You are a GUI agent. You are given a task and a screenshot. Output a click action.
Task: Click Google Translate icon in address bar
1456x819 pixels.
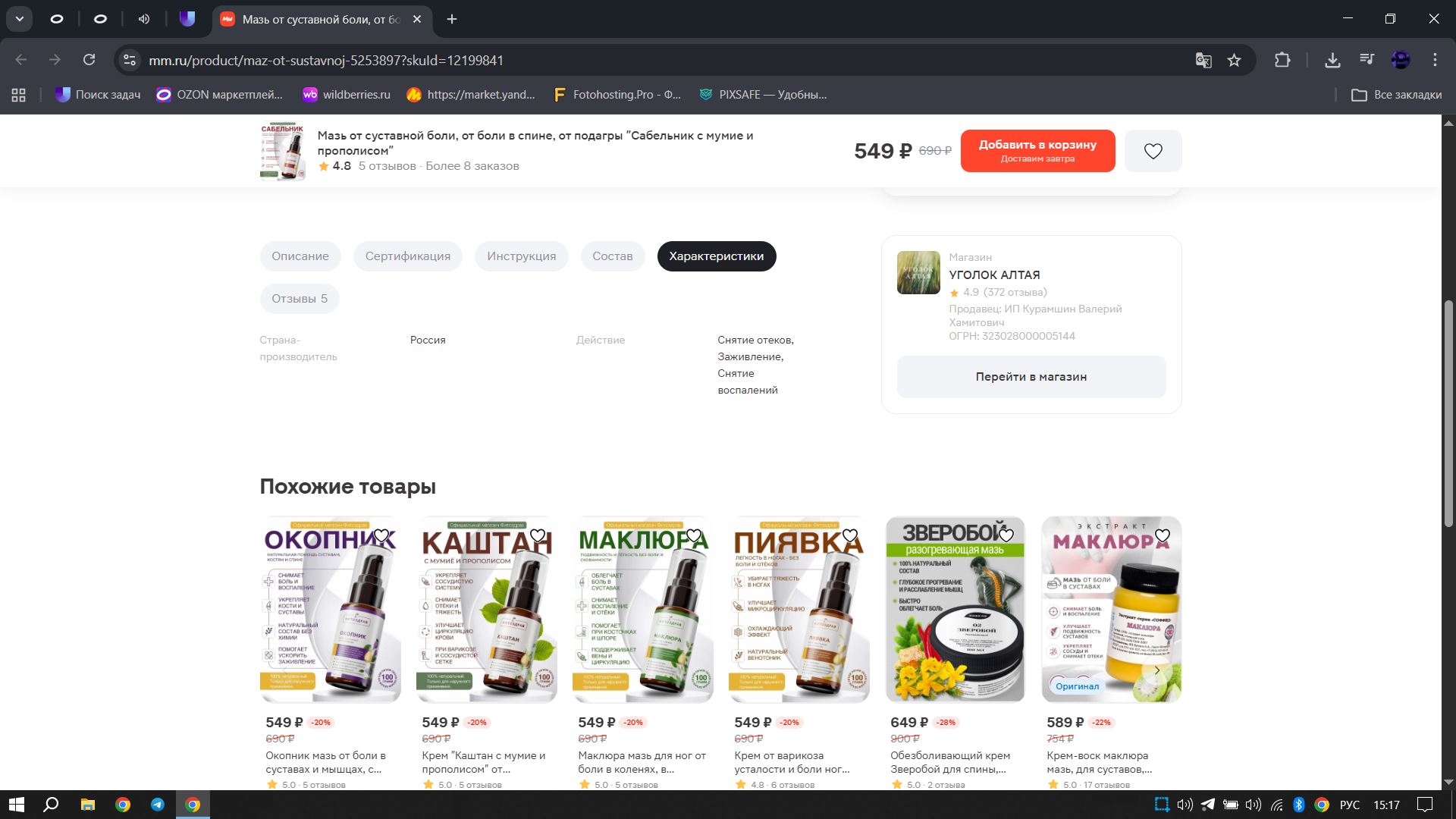click(x=1203, y=61)
